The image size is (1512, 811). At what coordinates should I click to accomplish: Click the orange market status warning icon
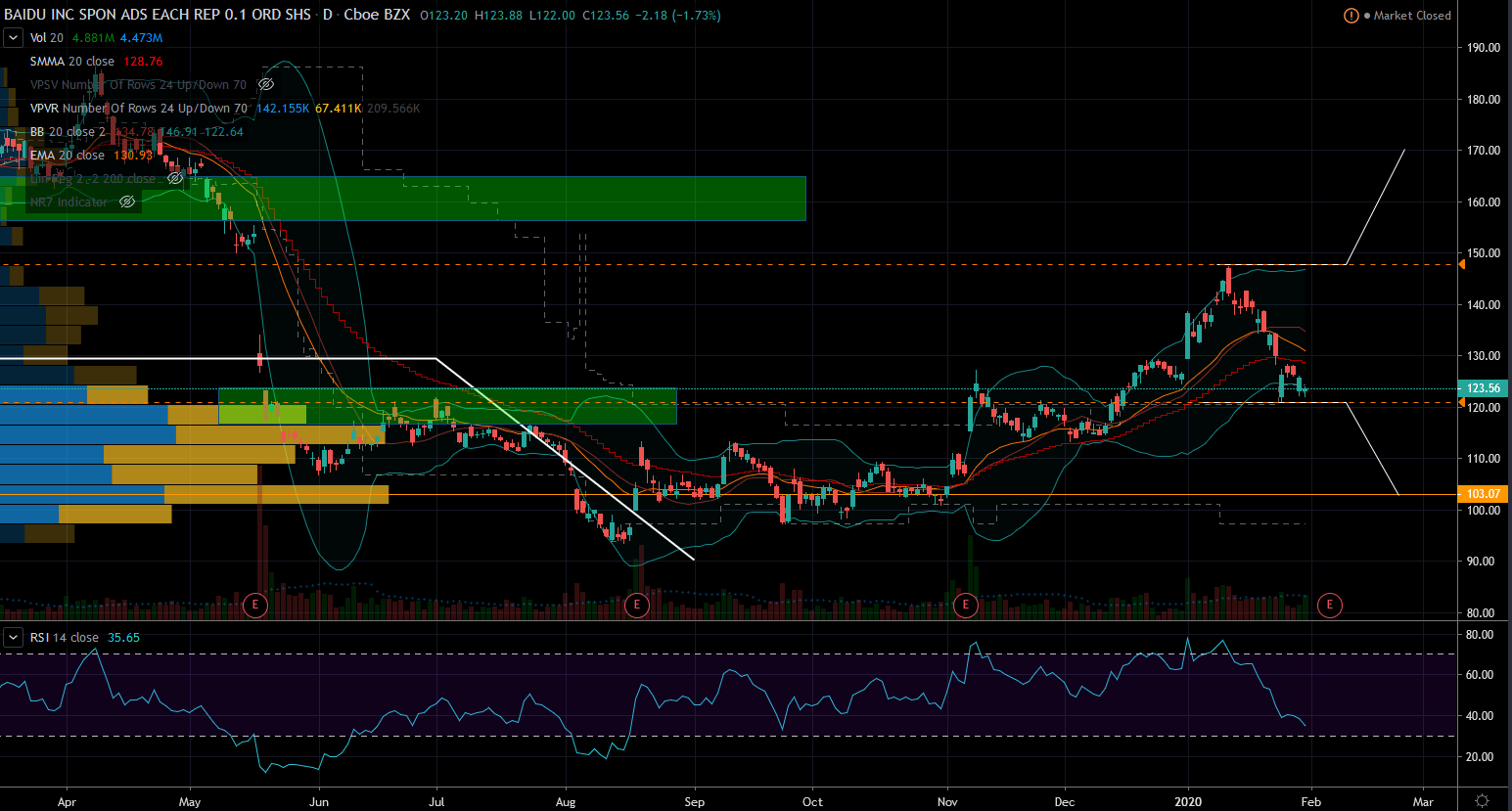pos(1352,16)
